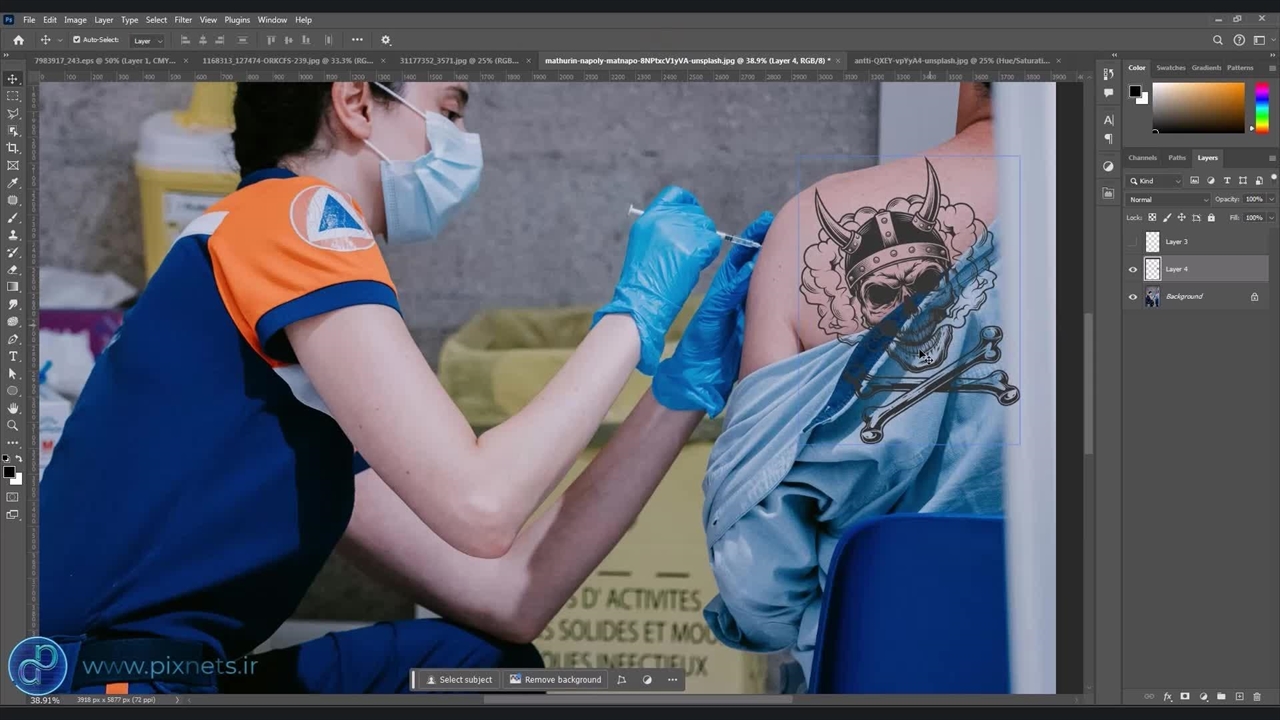Click the Home icon in options bar

tap(18, 40)
